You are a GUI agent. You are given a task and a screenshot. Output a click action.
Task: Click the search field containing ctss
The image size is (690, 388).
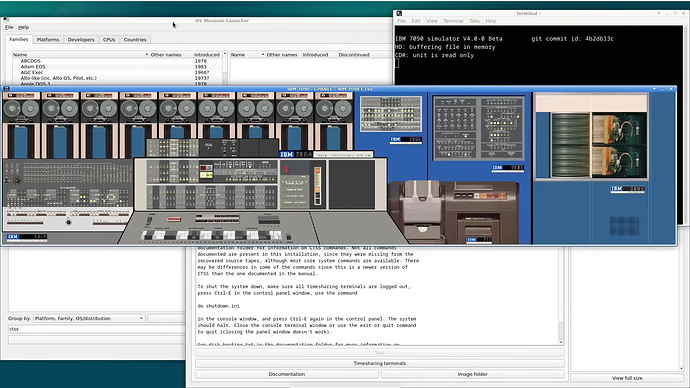tap(97, 329)
